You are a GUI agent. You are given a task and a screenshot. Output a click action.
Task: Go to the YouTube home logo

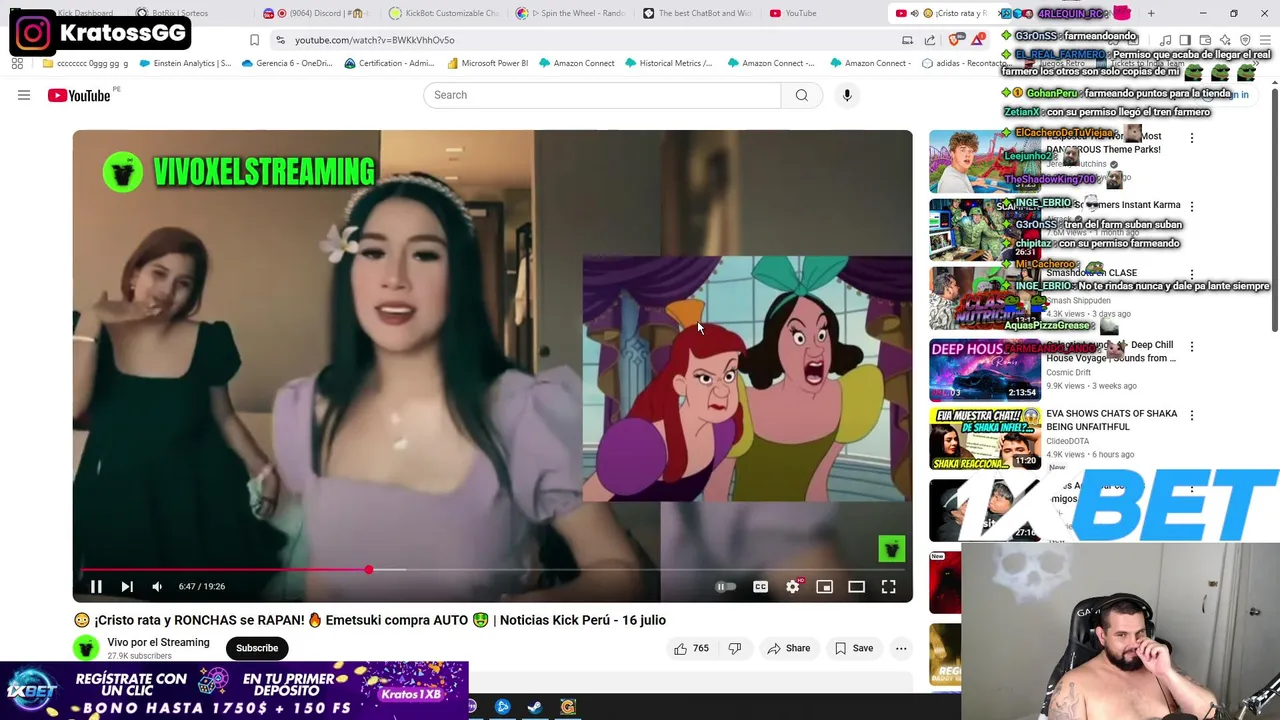(79, 95)
